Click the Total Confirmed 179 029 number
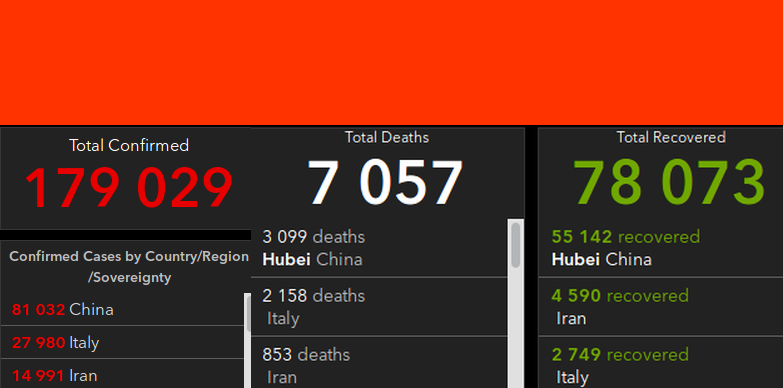 point(129,188)
